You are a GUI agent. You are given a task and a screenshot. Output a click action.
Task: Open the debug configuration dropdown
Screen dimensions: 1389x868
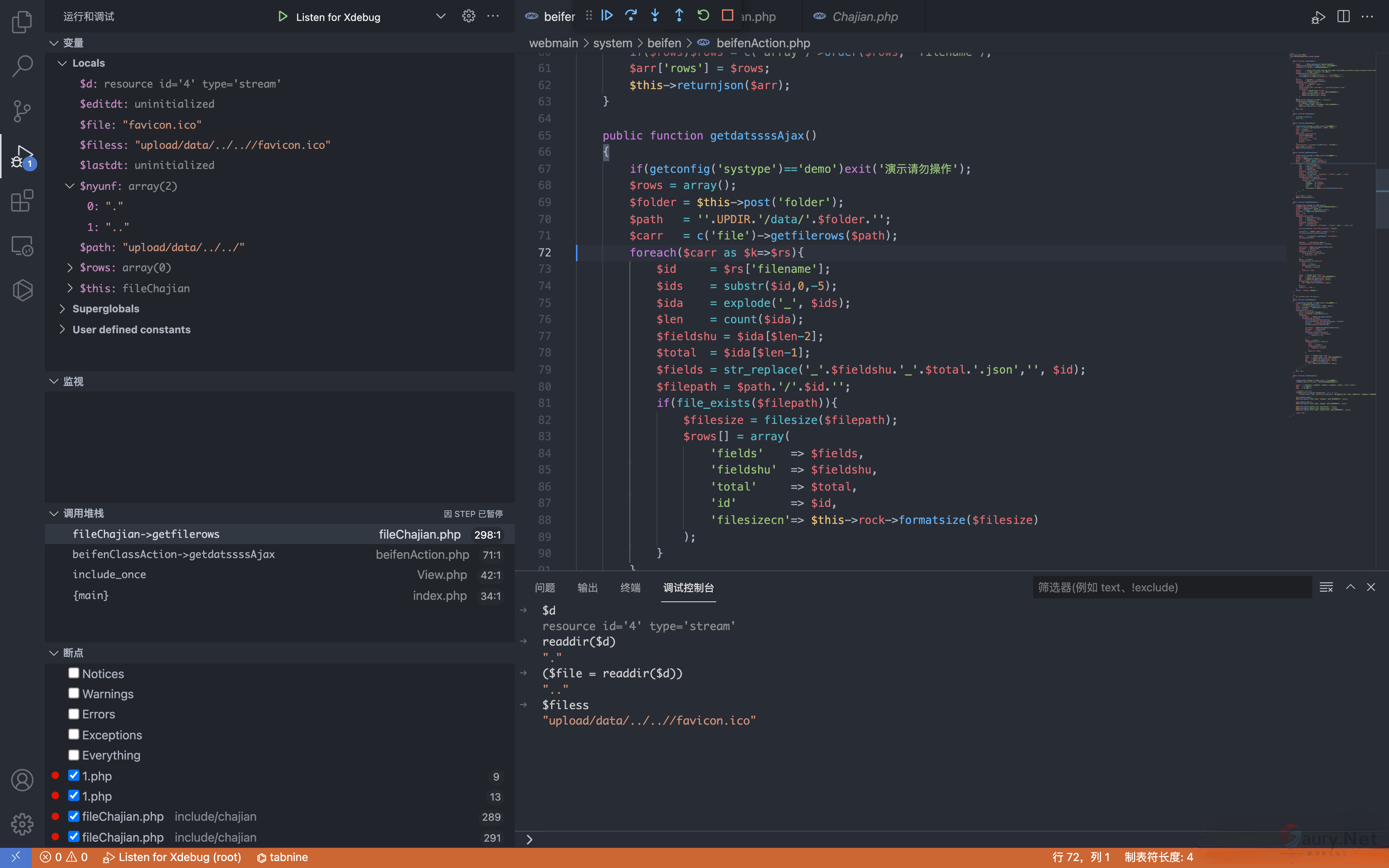440,16
